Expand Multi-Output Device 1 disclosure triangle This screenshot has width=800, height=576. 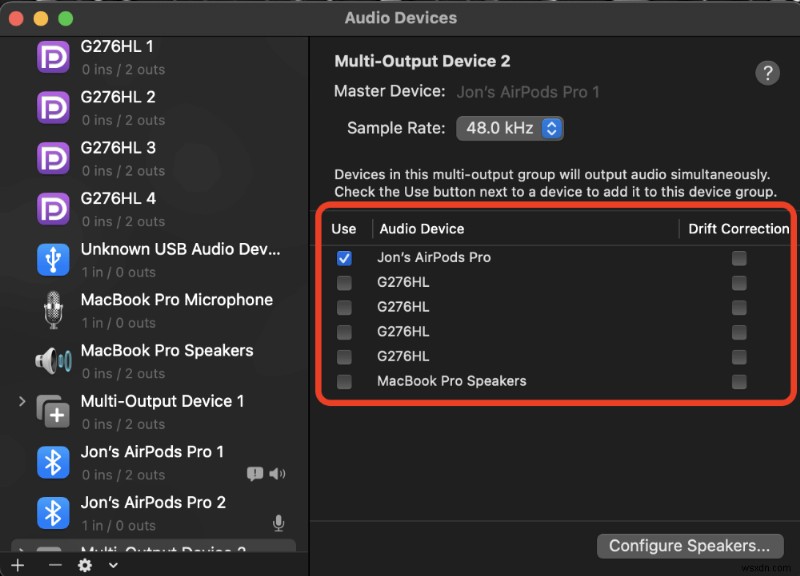[x=22, y=400]
